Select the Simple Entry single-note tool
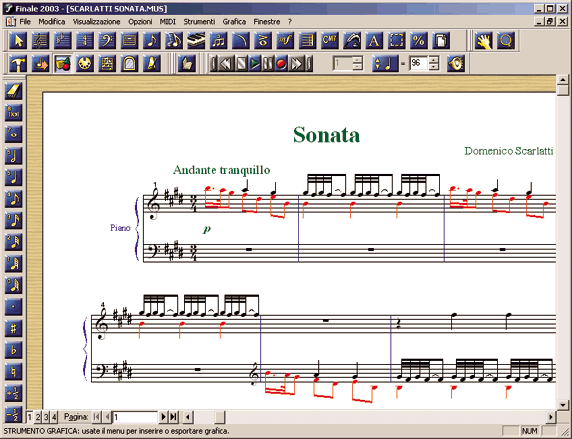This screenshot has height=439, width=572. [x=151, y=41]
